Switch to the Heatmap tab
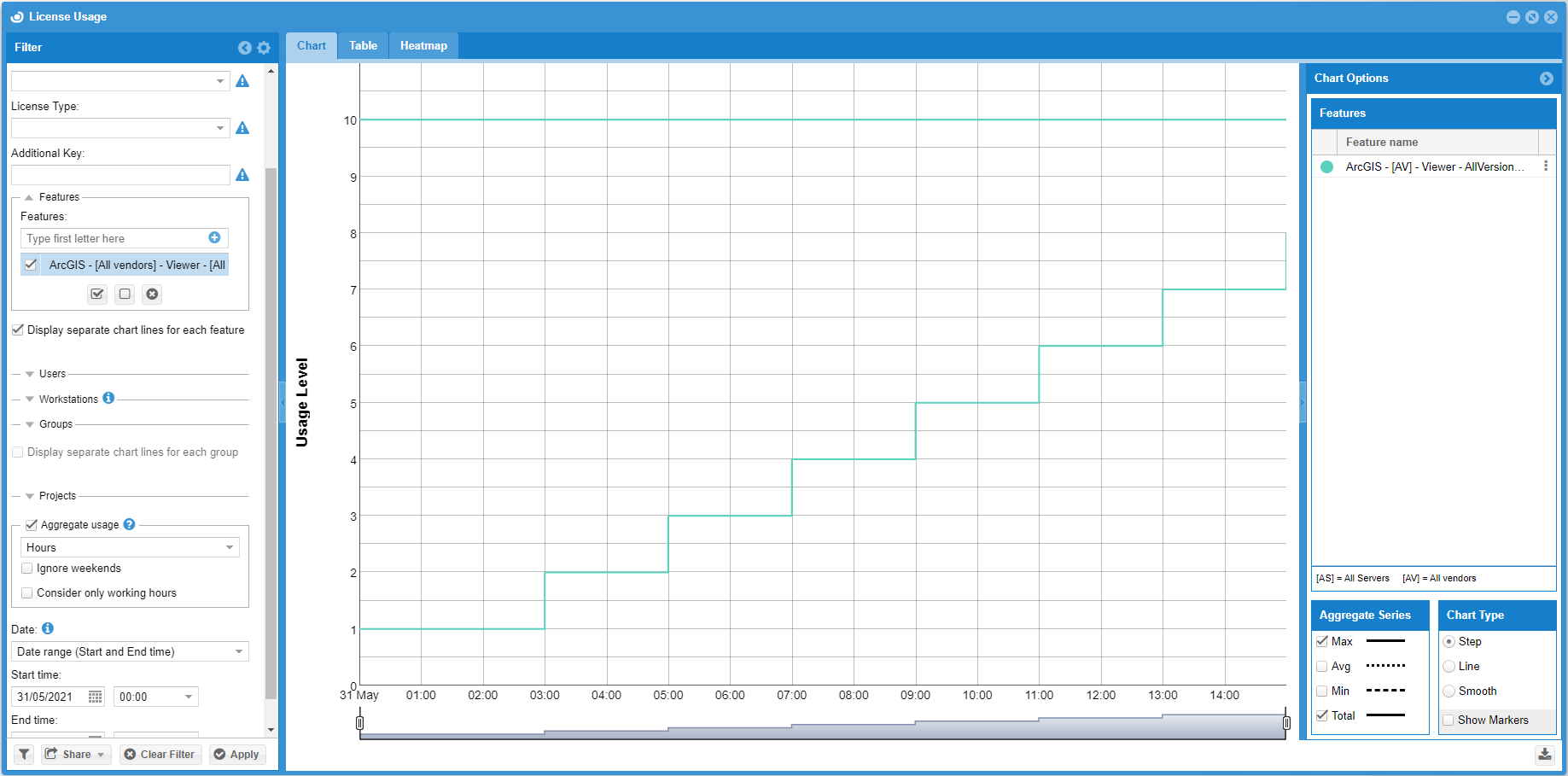The image size is (1568, 776). [423, 46]
